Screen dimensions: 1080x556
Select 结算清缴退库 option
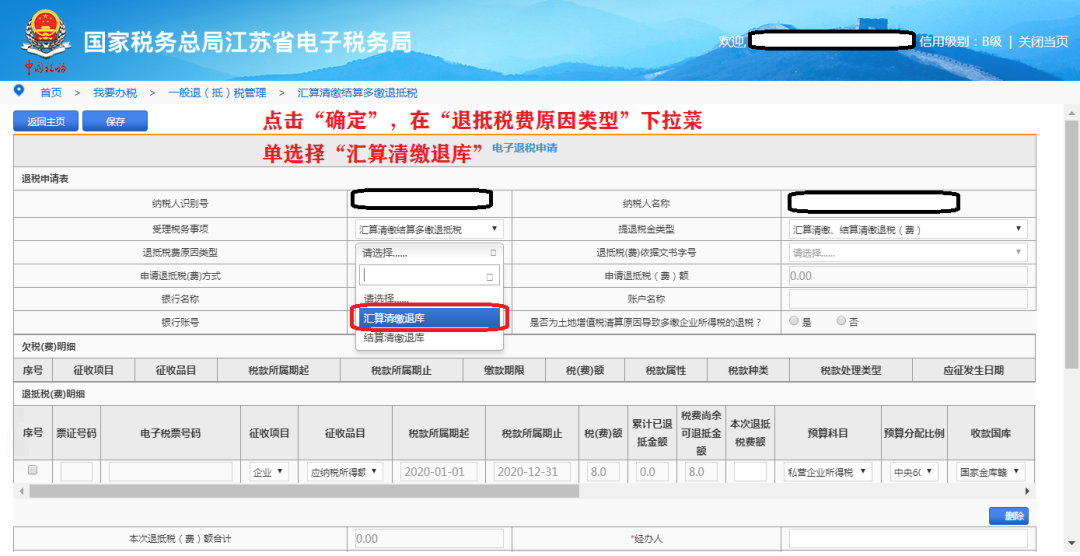coord(429,338)
